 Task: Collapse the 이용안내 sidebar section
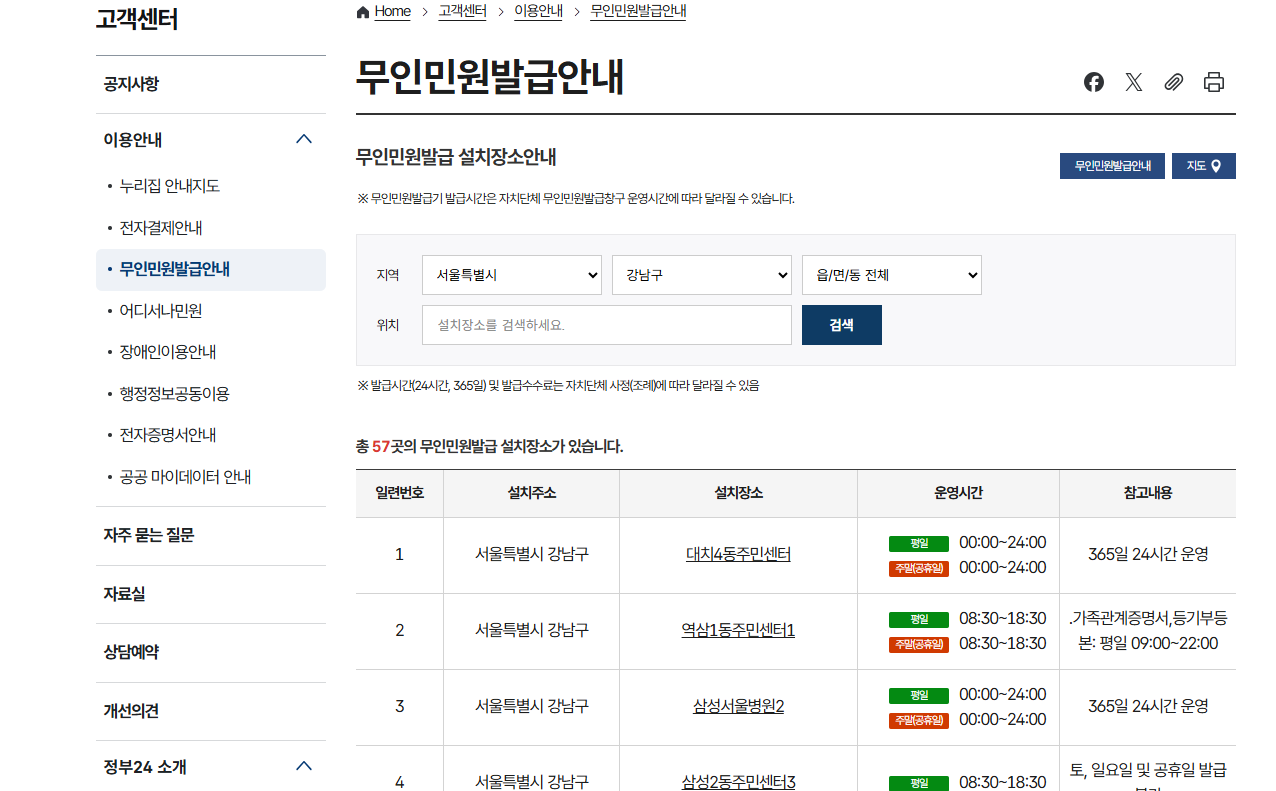point(304,139)
